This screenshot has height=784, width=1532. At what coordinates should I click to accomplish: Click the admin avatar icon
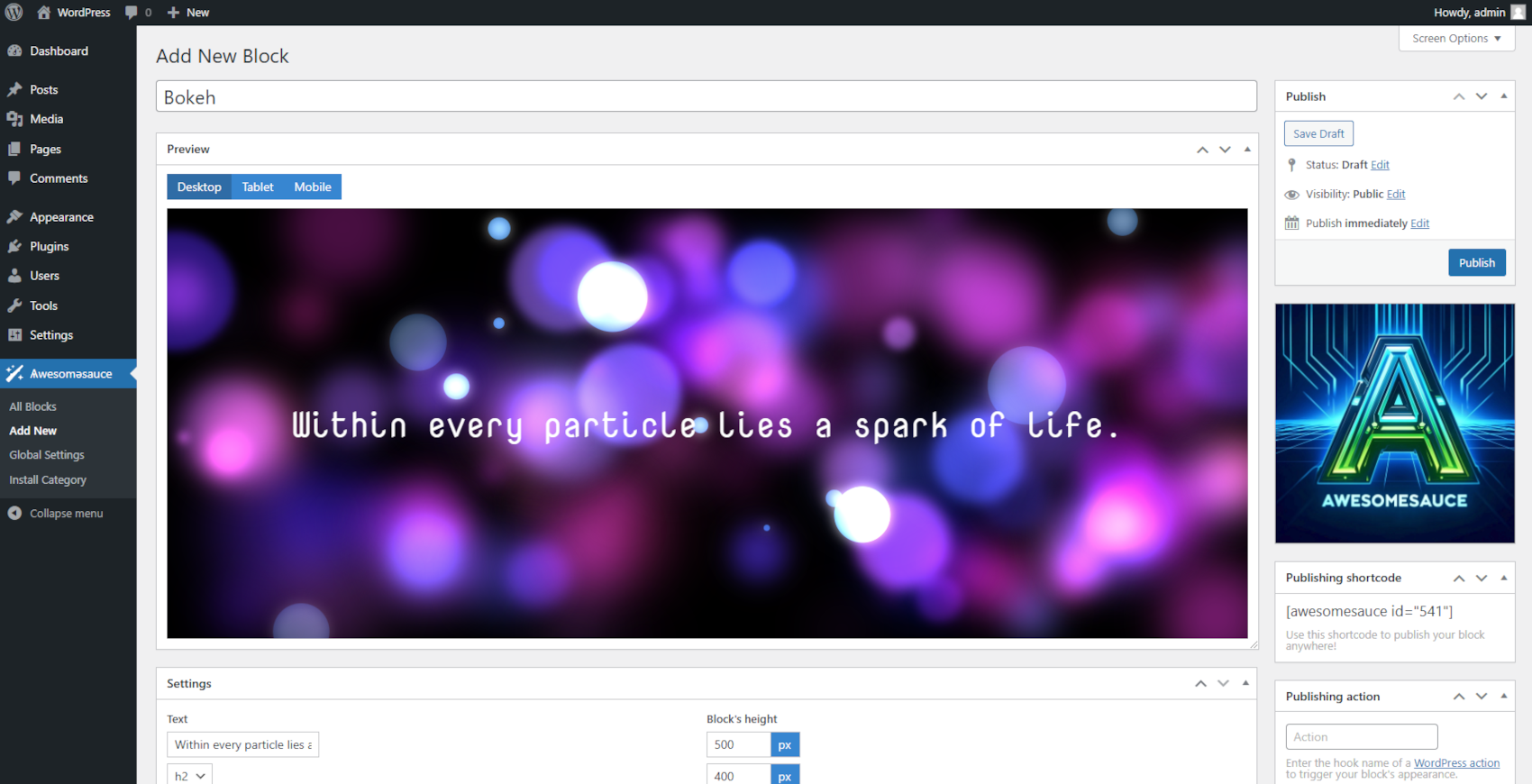(x=1518, y=13)
